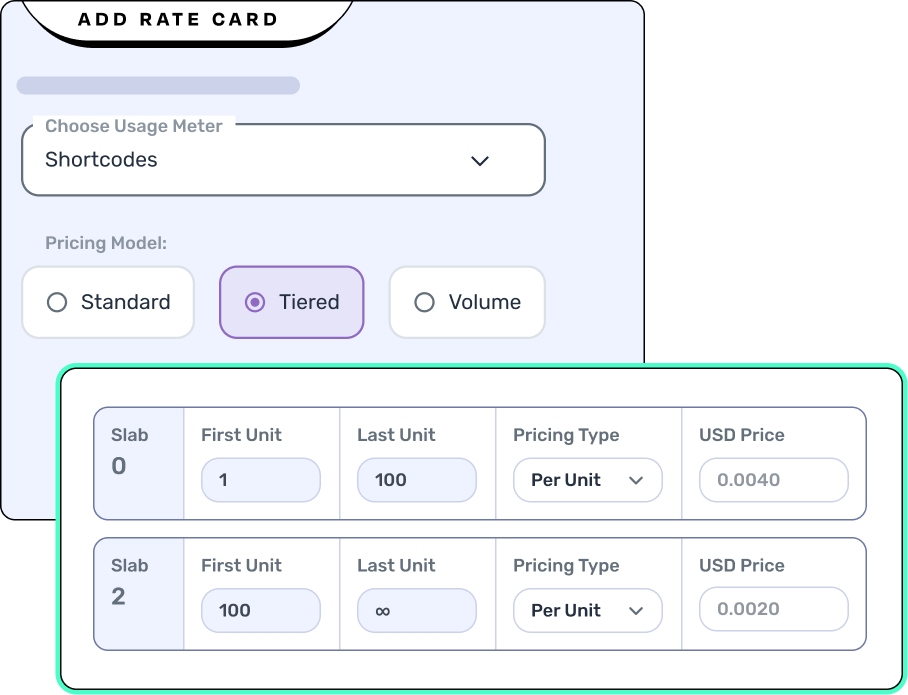Select the Tiered pricing model
Screen dimensions: 908x695
pyautogui.click(x=291, y=302)
